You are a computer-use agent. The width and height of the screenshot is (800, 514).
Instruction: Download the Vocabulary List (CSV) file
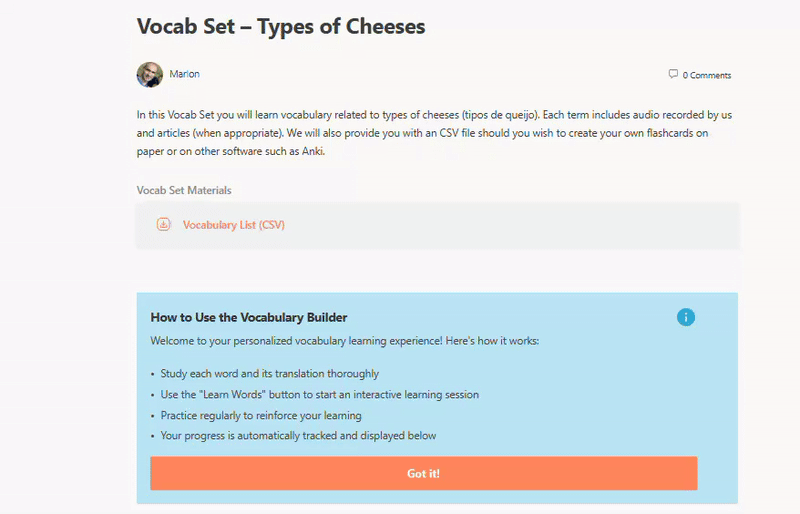click(x=233, y=225)
